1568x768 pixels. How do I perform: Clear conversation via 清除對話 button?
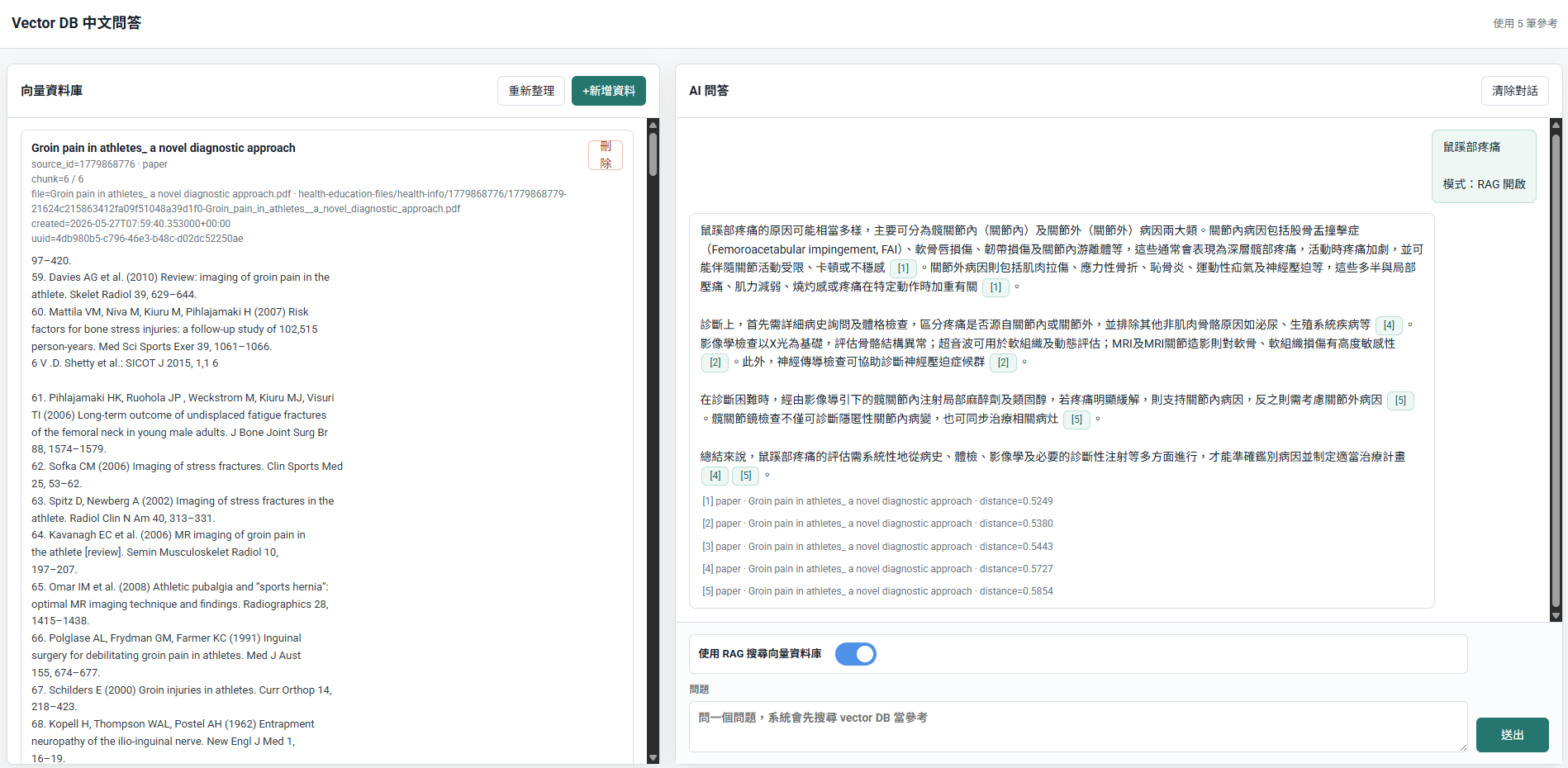[x=1515, y=91]
